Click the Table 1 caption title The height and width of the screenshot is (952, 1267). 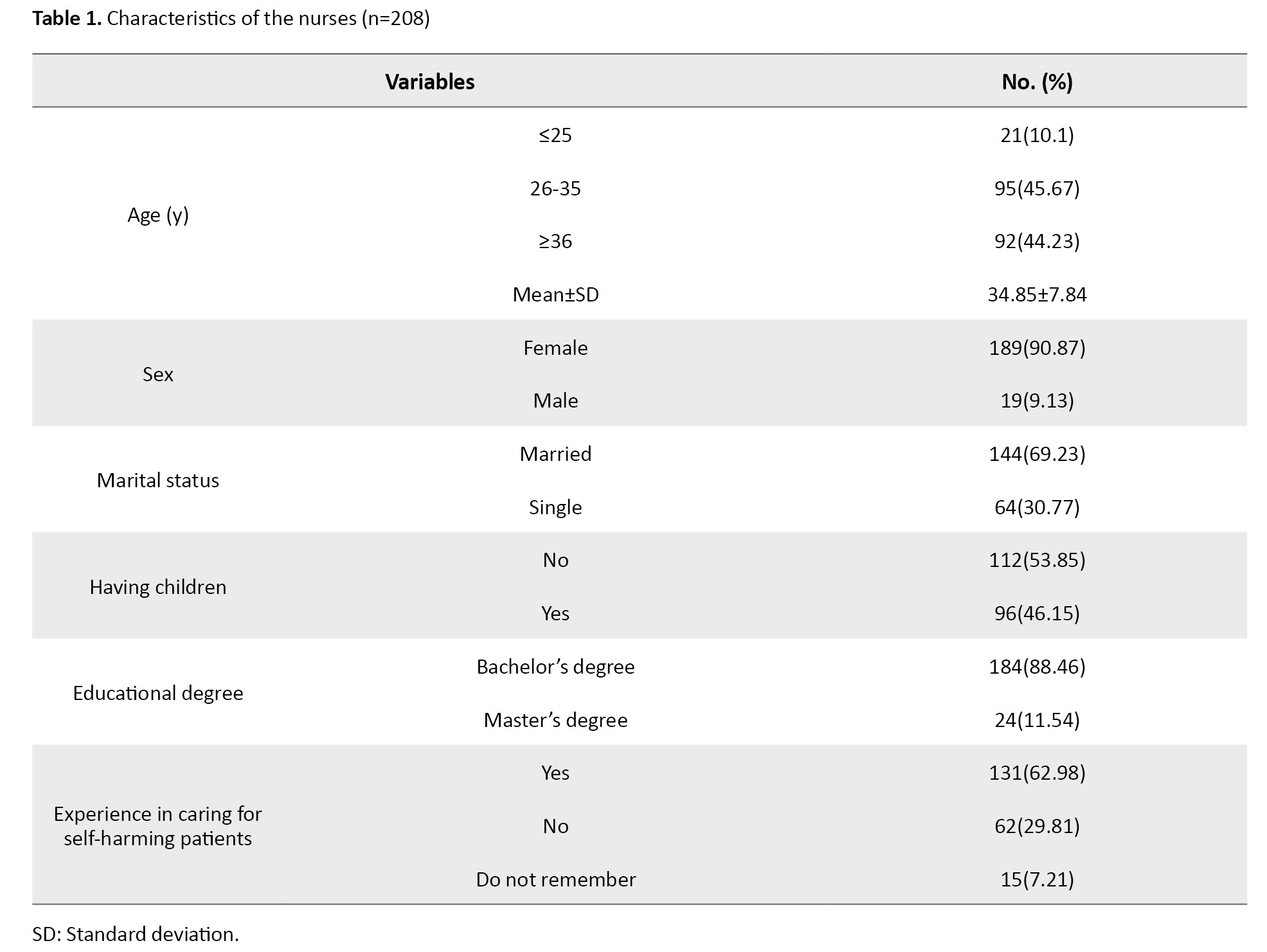231,18
